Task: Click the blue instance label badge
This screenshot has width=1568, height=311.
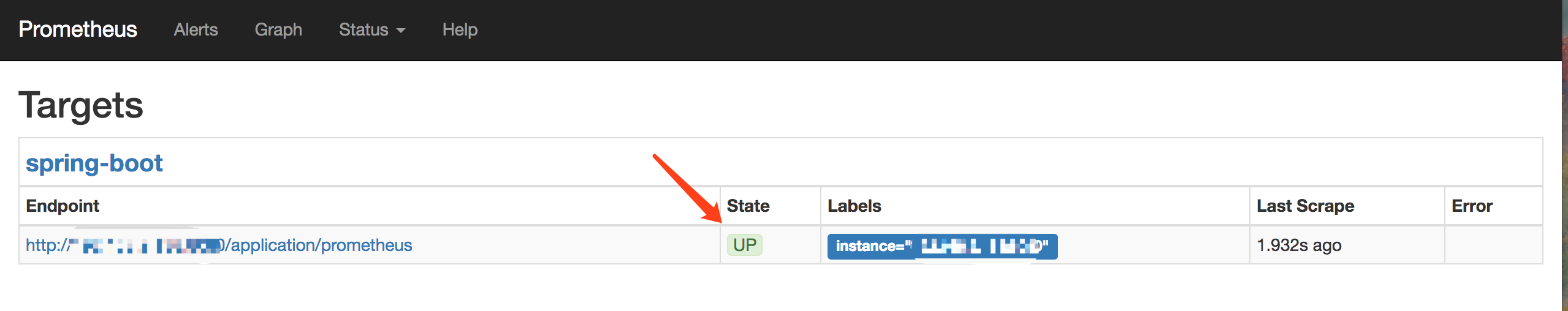Action: click(x=942, y=246)
